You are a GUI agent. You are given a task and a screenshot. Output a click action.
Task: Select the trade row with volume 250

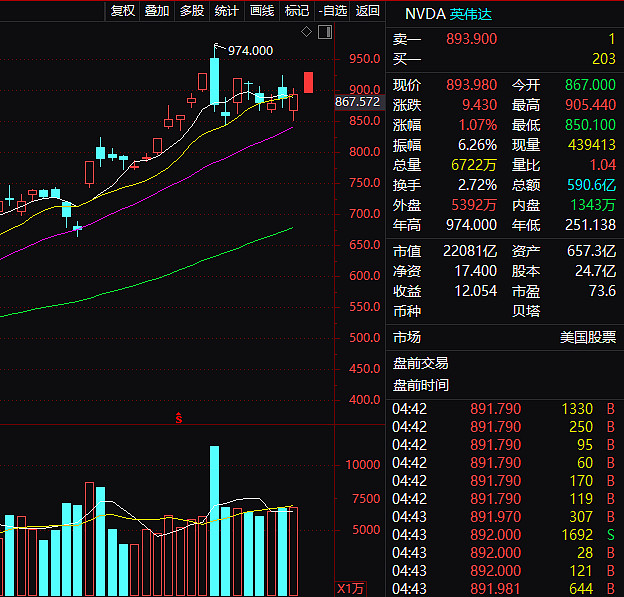coord(503,427)
